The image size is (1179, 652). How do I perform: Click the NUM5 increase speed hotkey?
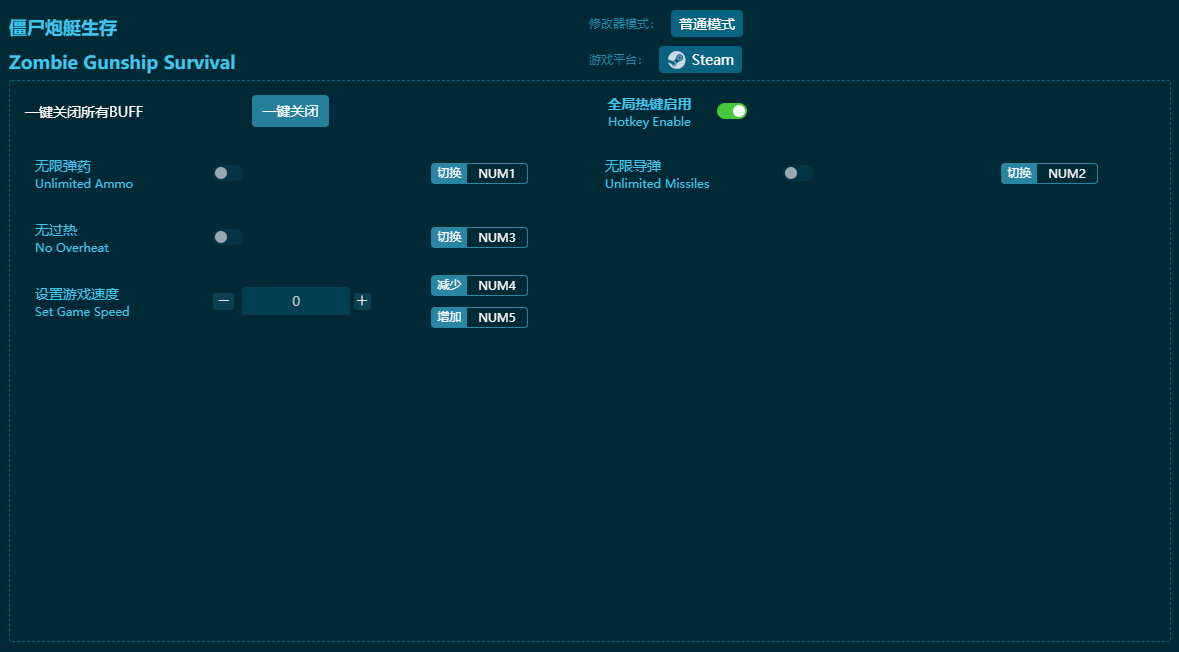click(496, 318)
